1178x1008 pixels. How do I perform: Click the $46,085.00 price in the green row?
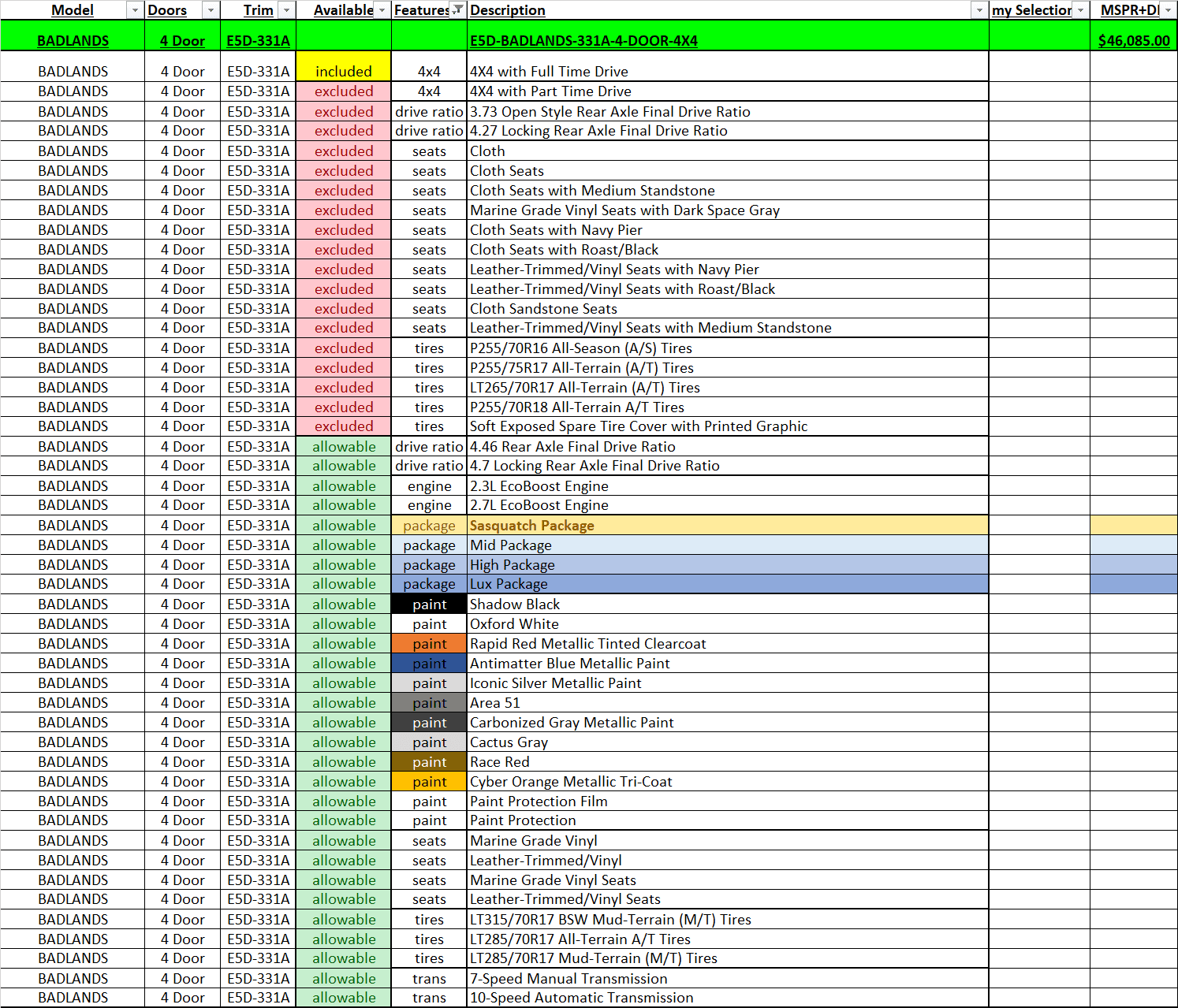(1134, 41)
